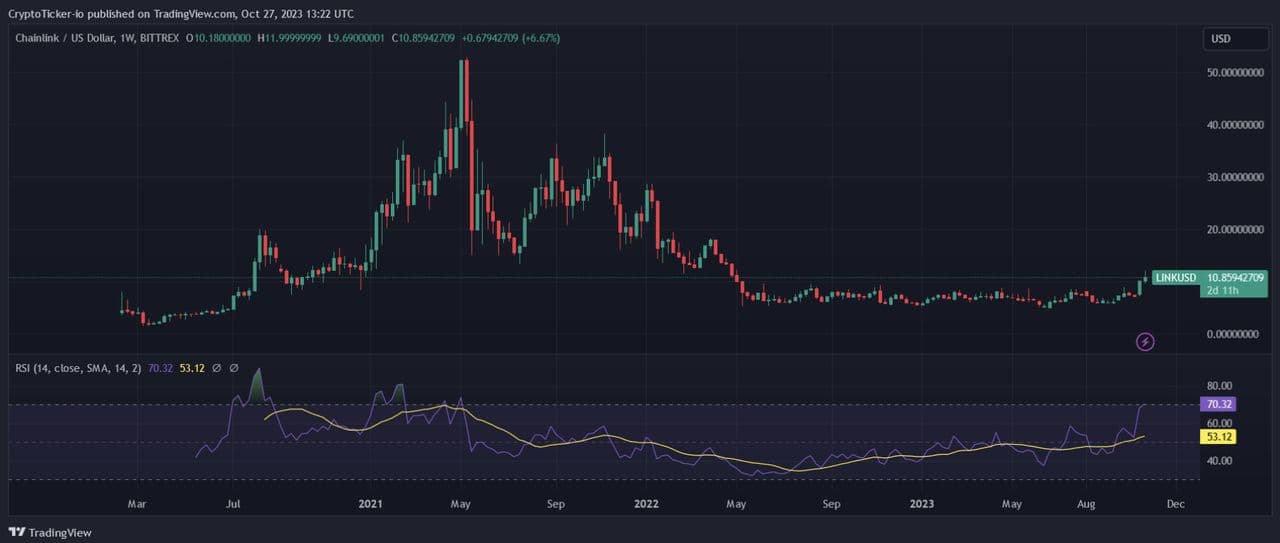Click the RSI indicator legend title
The image size is (1280, 543).
[78, 368]
